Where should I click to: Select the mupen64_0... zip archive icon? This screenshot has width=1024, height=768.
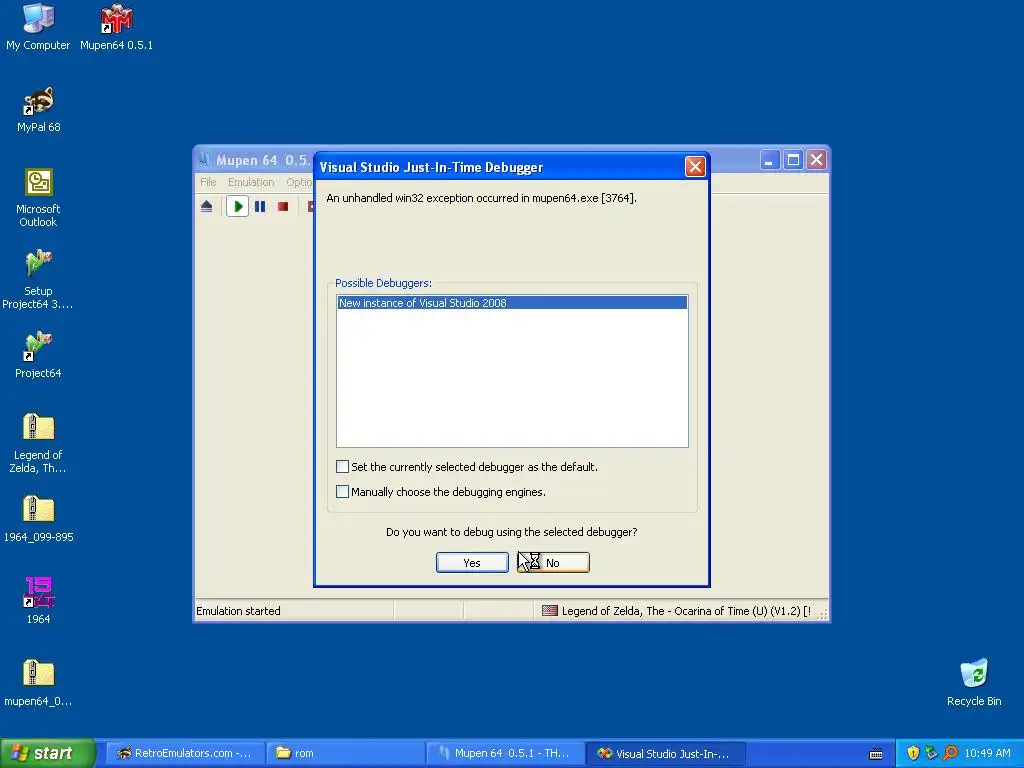(38, 683)
